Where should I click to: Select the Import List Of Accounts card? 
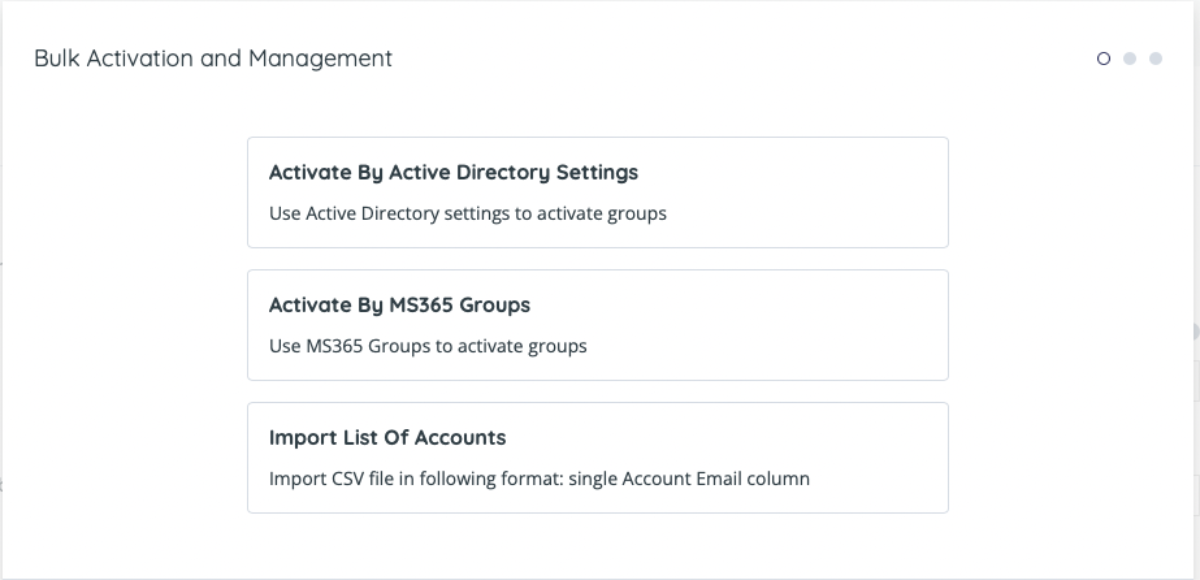point(598,458)
